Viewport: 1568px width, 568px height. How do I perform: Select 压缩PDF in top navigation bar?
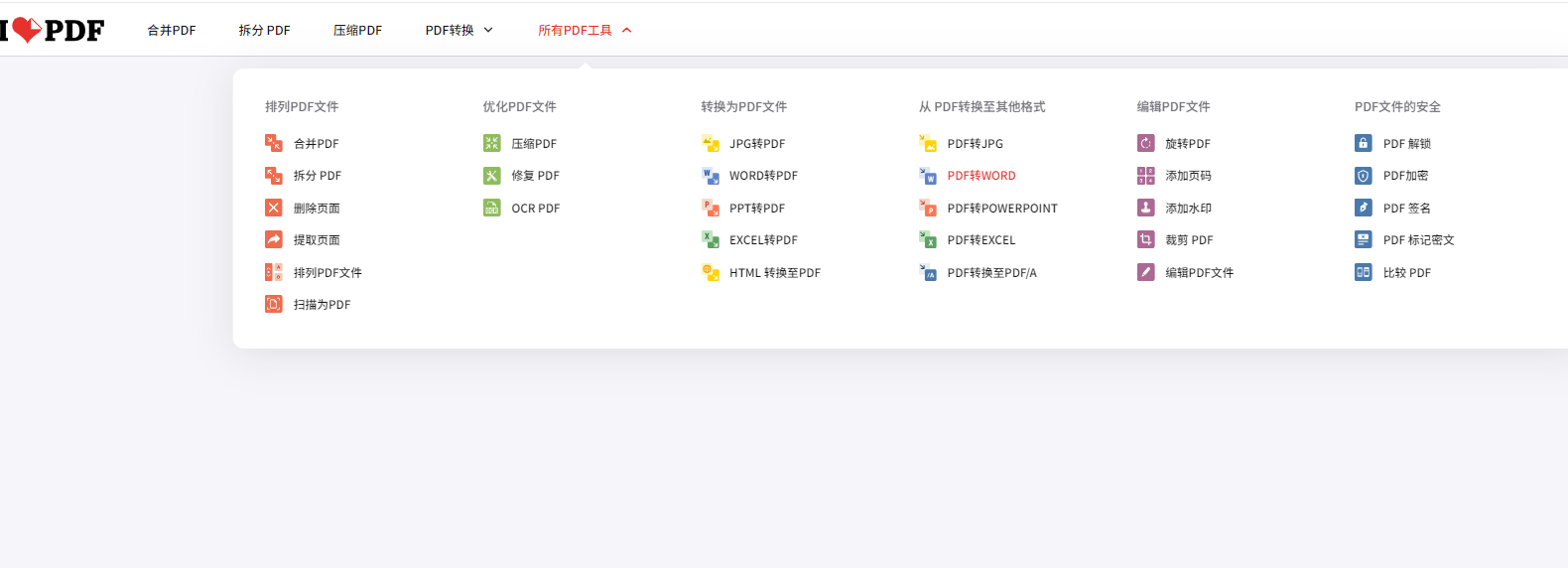(357, 30)
